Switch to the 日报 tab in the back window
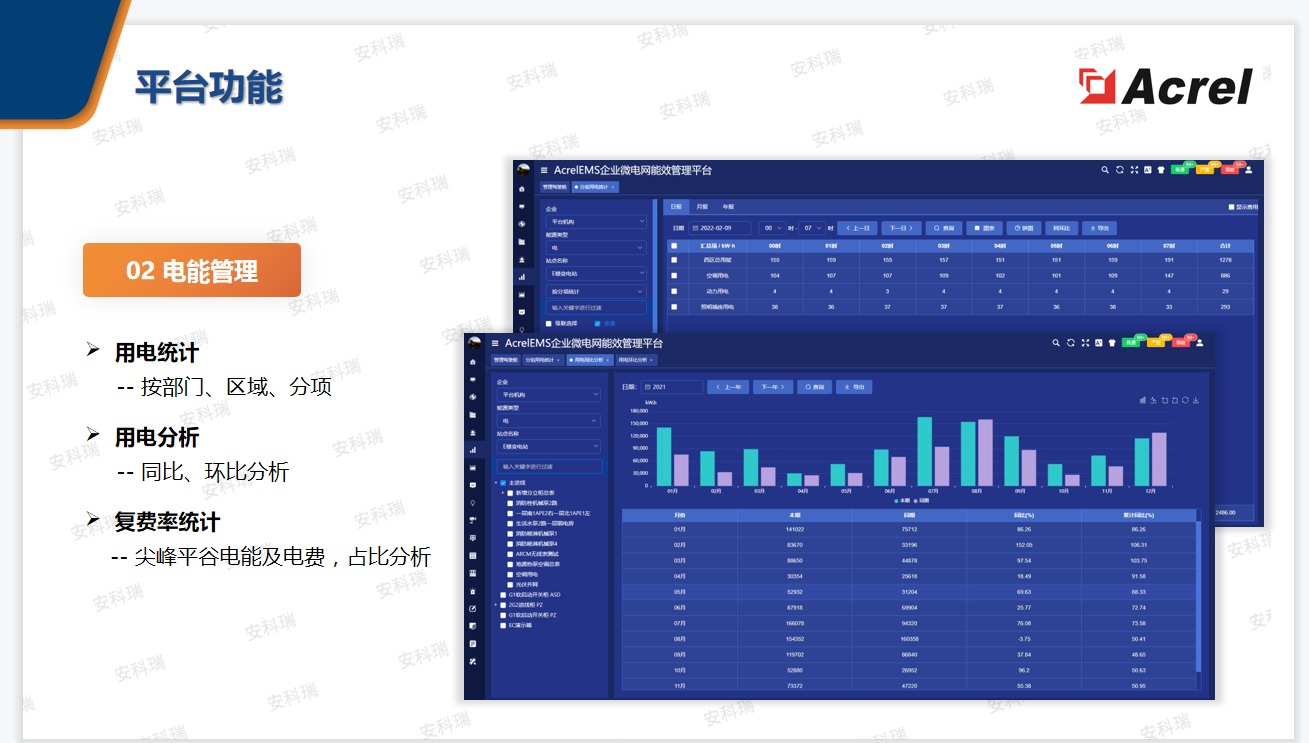Viewport: 1309px width, 743px height. pos(676,207)
